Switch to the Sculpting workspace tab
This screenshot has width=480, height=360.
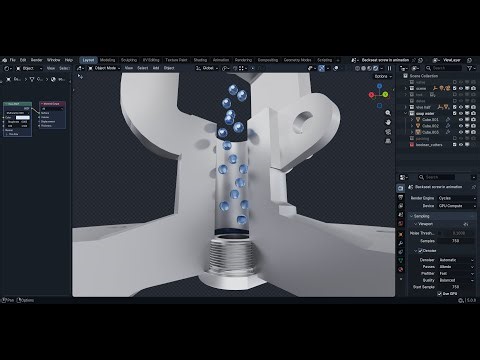pos(129,60)
